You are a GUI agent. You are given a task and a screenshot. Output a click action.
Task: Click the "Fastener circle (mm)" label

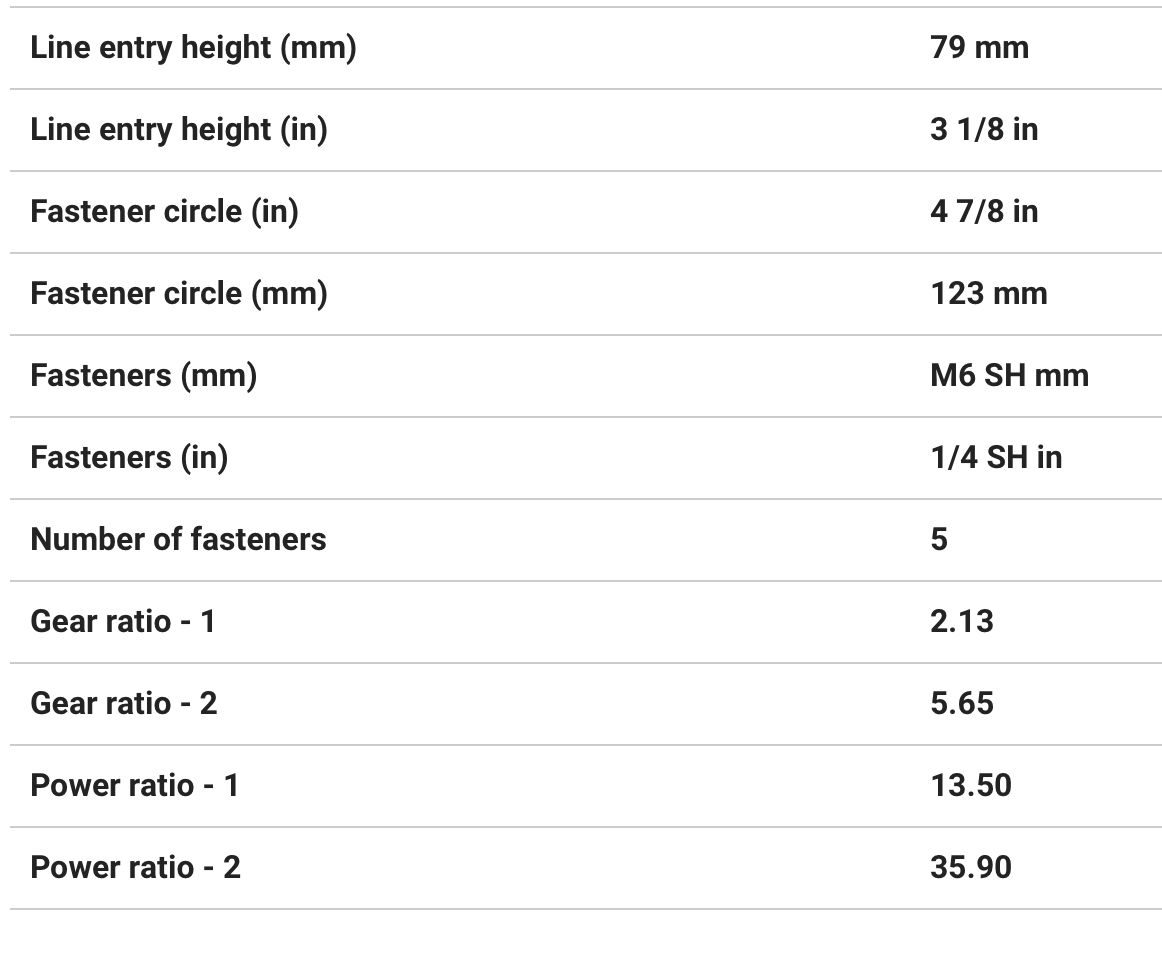(179, 294)
